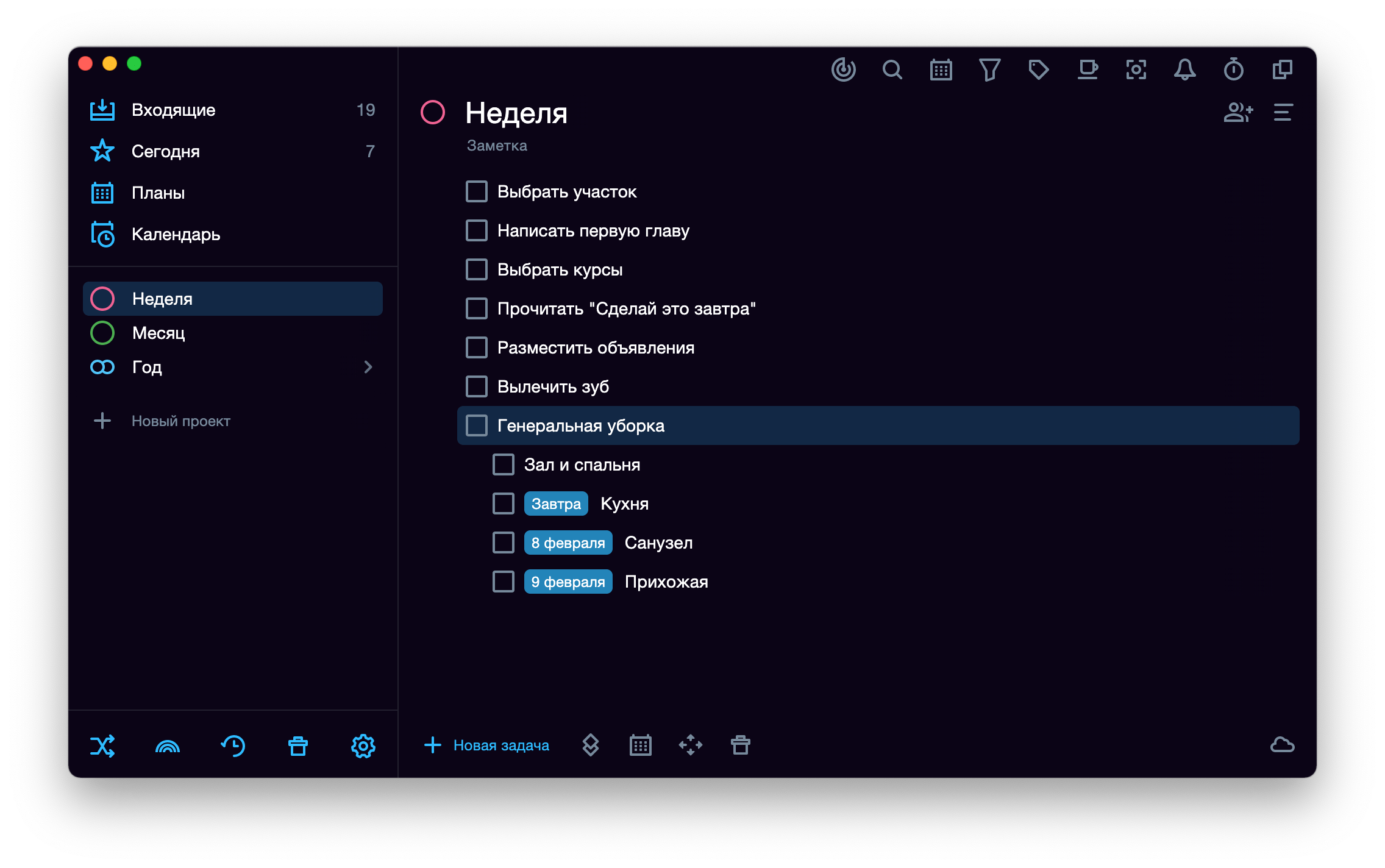Image resolution: width=1385 pixels, height=868 pixels.
Task: Select the Выбрать курсы task text
Action: (560, 269)
